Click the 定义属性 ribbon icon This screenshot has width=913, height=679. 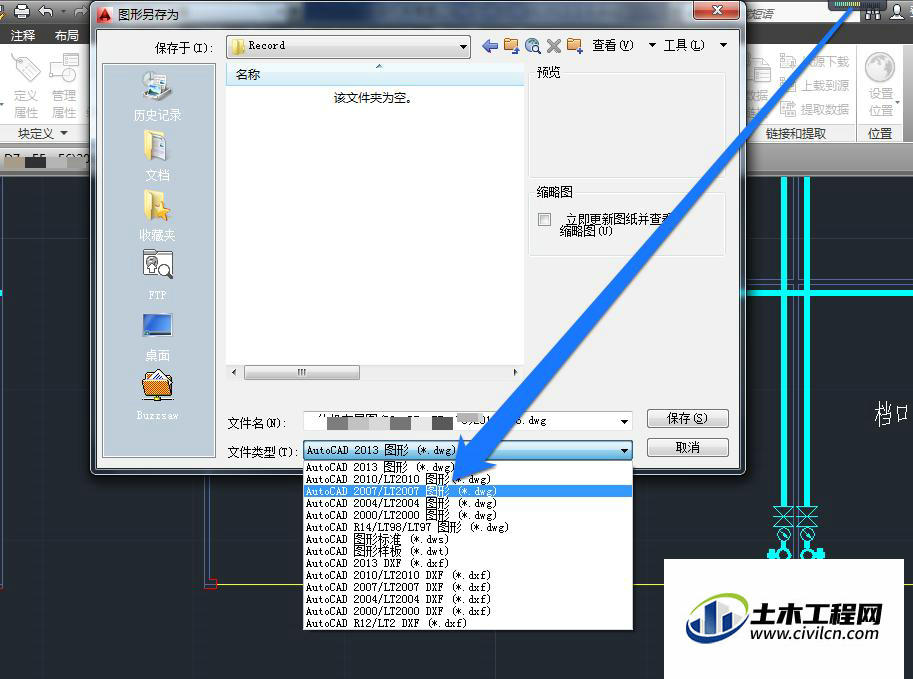[x=26, y=86]
